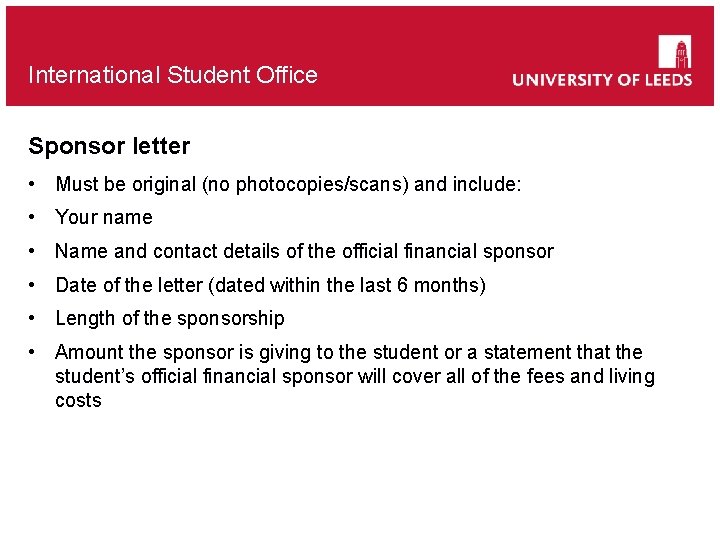Click the bullet before Must be original
Viewport: 720px width, 540px height.
tap(31, 184)
